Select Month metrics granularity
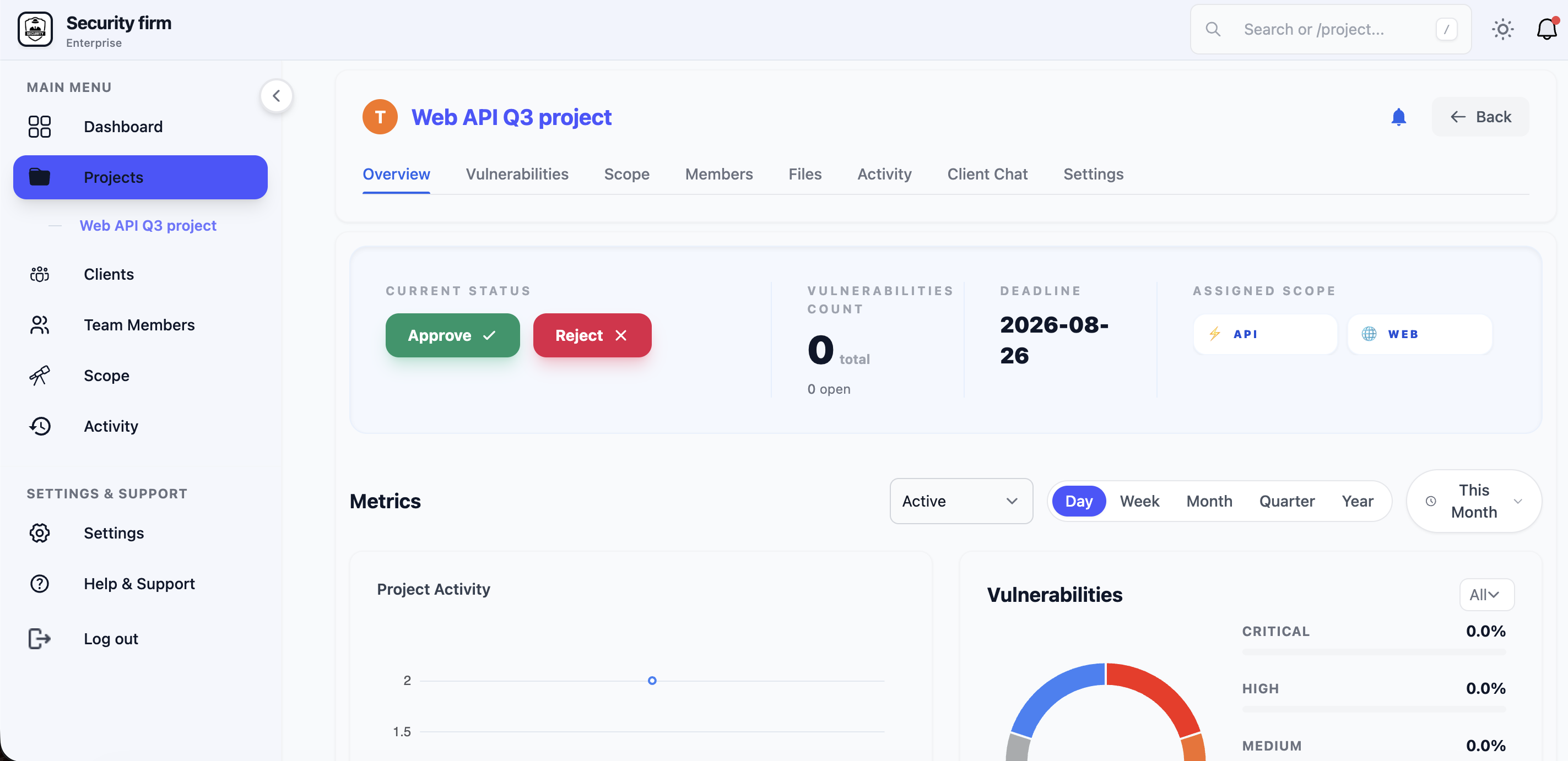The height and width of the screenshot is (761, 1568). [x=1209, y=501]
